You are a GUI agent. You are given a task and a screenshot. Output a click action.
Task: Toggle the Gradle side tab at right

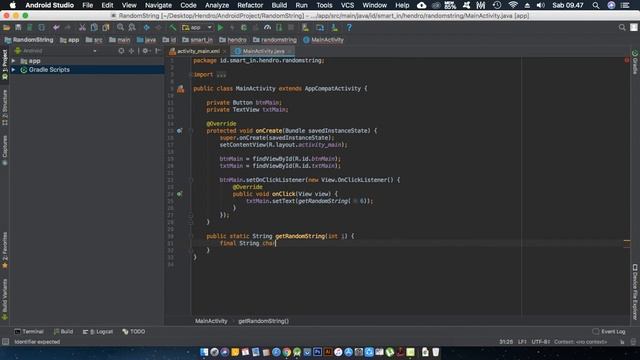(x=635, y=62)
